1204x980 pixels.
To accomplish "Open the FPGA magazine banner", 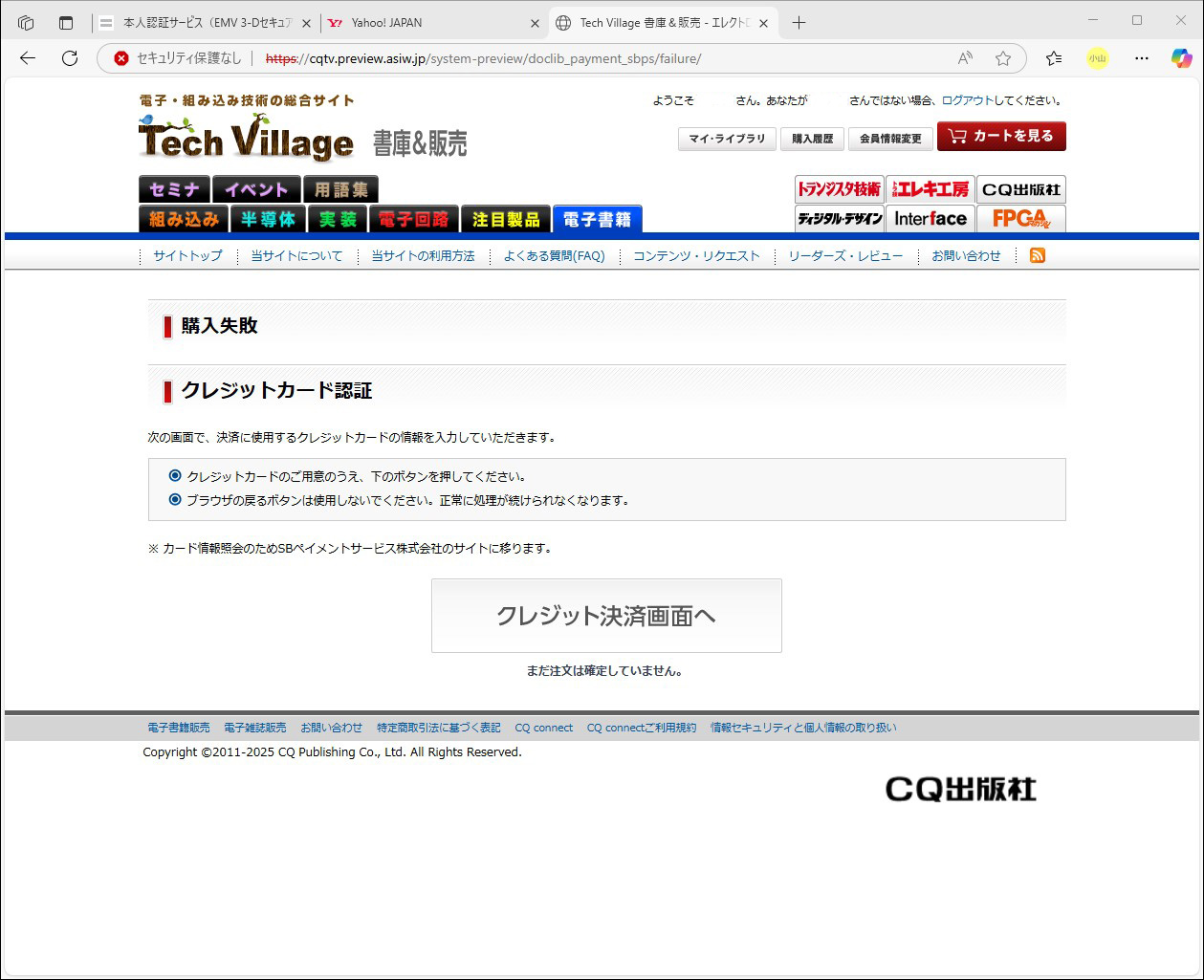I will pos(1020,219).
